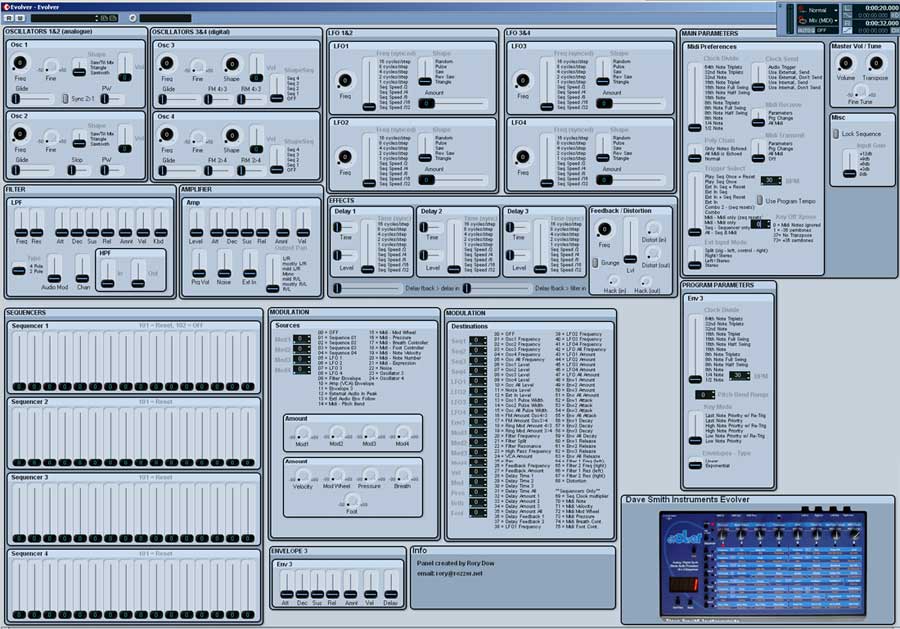Click the Input Gain fader in Misc
Screen dimensions: 900x629
pos(849,165)
